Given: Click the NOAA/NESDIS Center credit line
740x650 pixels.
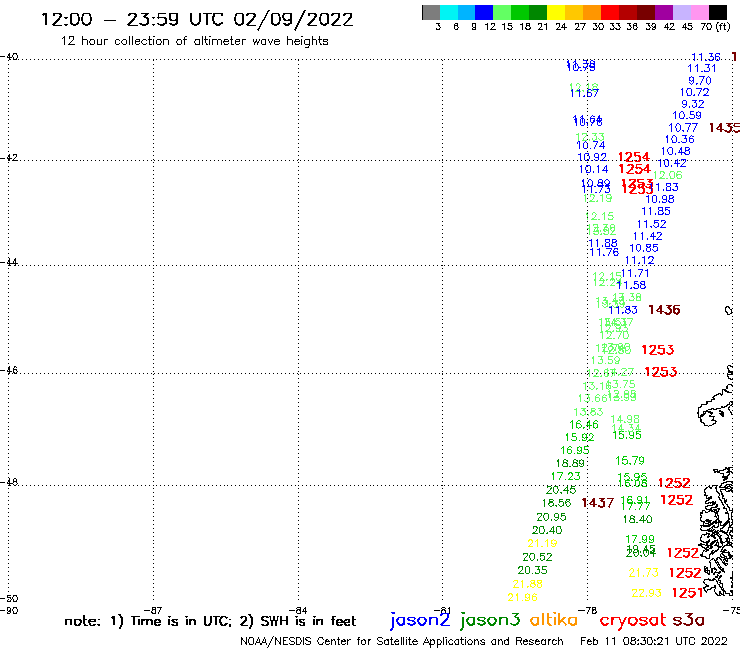Looking at the screenshot, I should coord(402,641).
